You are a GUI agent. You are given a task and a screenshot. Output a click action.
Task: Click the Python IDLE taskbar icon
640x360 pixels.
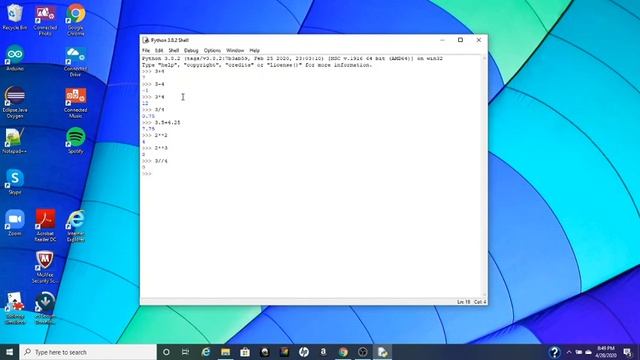pos(382,352)
